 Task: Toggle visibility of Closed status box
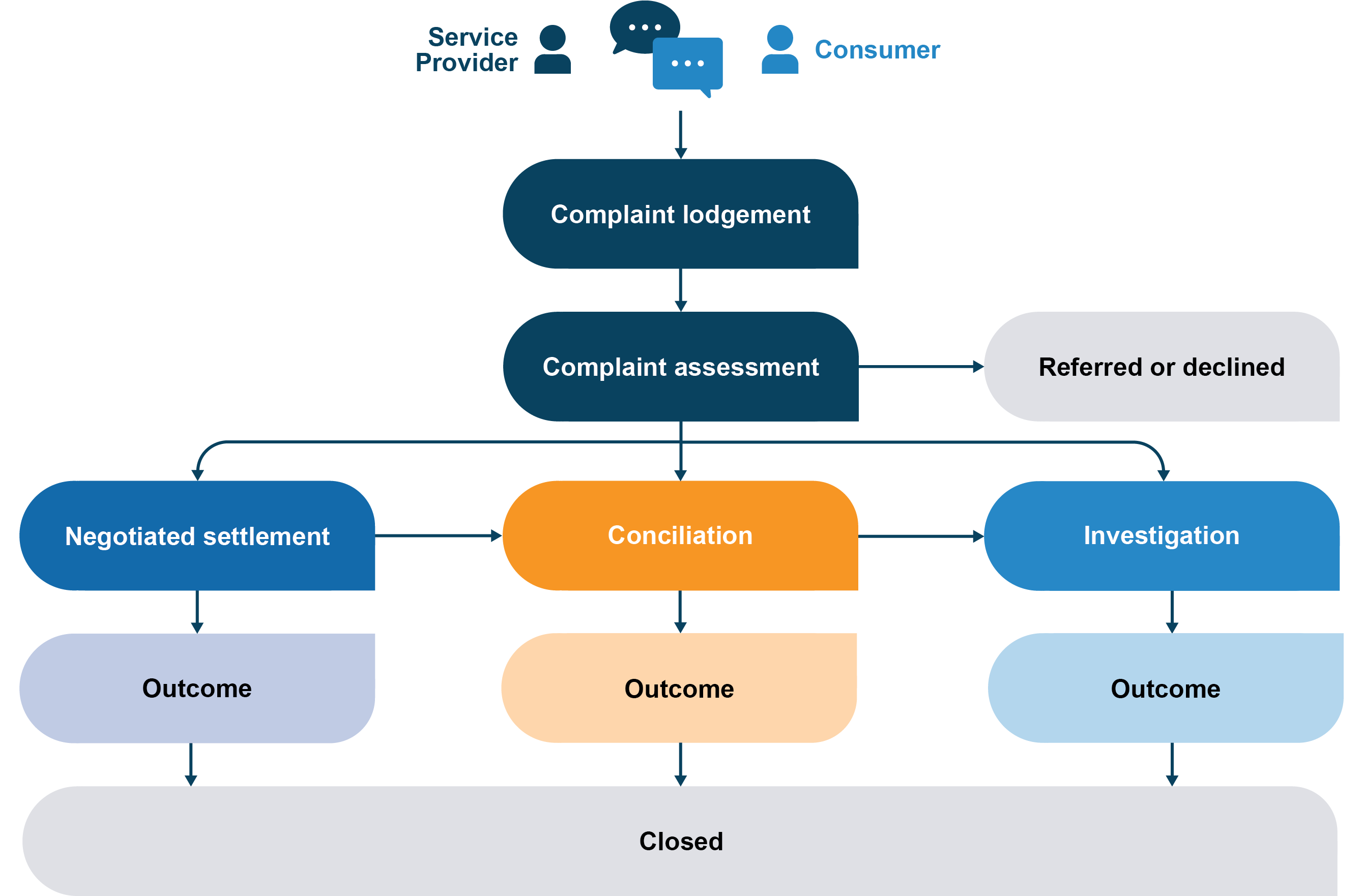(682, 844)
